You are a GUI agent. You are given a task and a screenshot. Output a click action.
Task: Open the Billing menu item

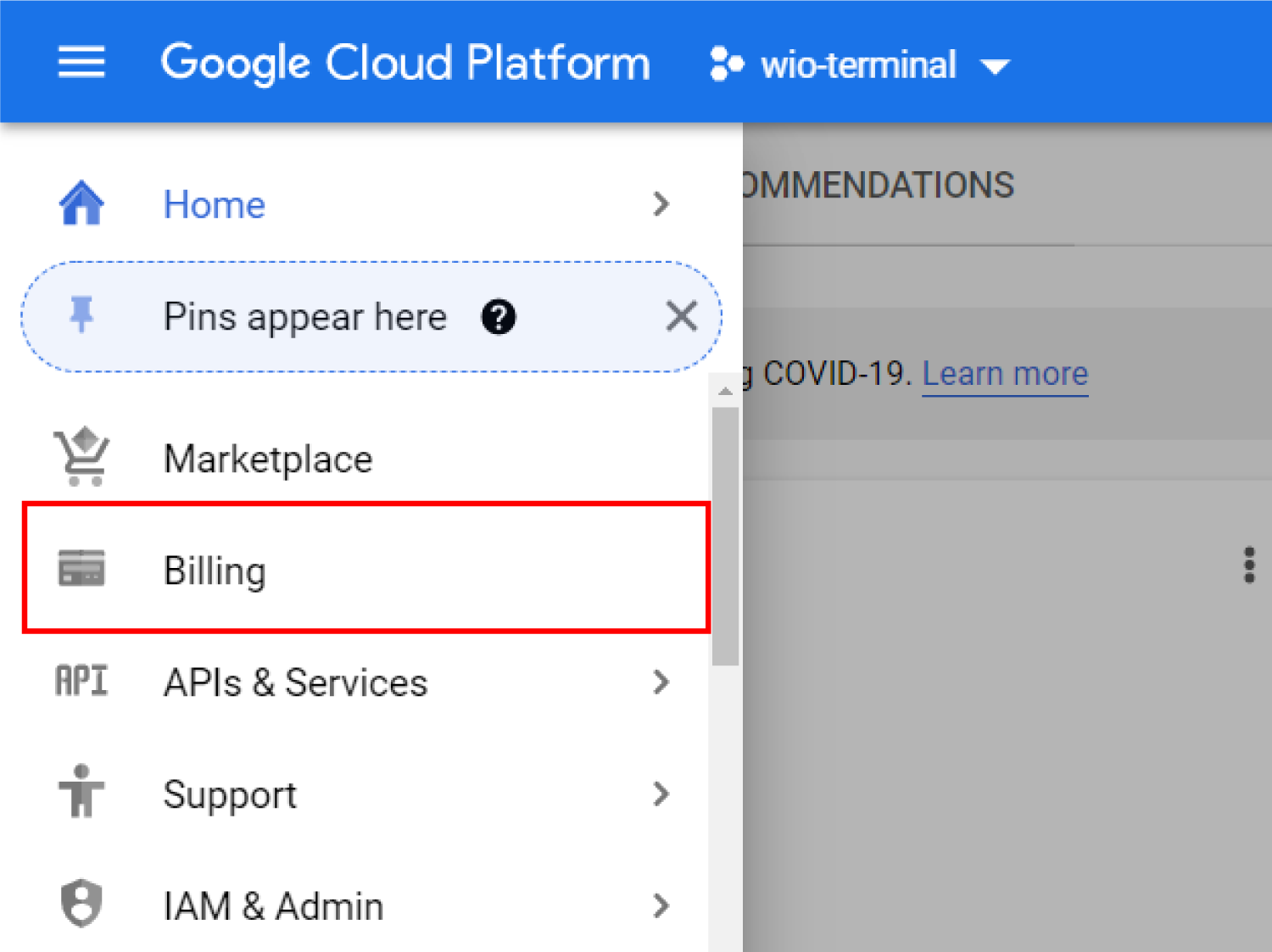pos(365,569)
